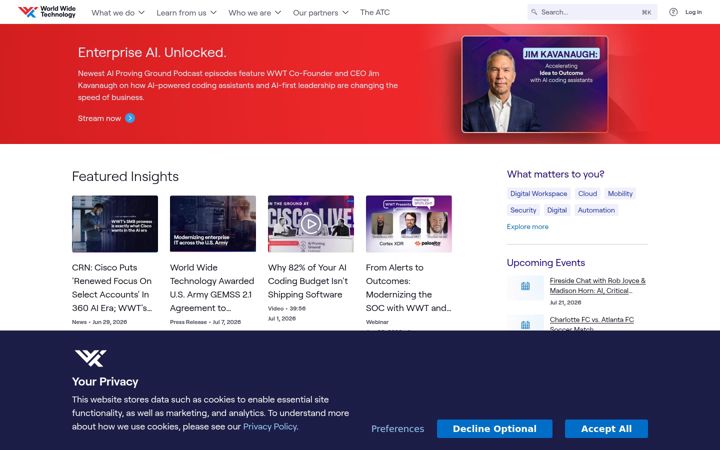Screen dimensions: 720x450
Task: Click the Upcoming Events heading
Action: click(x=546, y=263)
